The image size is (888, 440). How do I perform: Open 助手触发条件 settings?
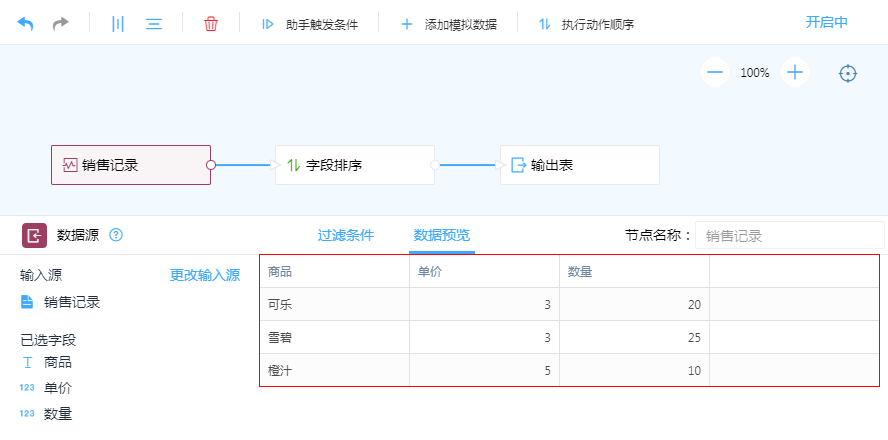[x=309, y=24]
